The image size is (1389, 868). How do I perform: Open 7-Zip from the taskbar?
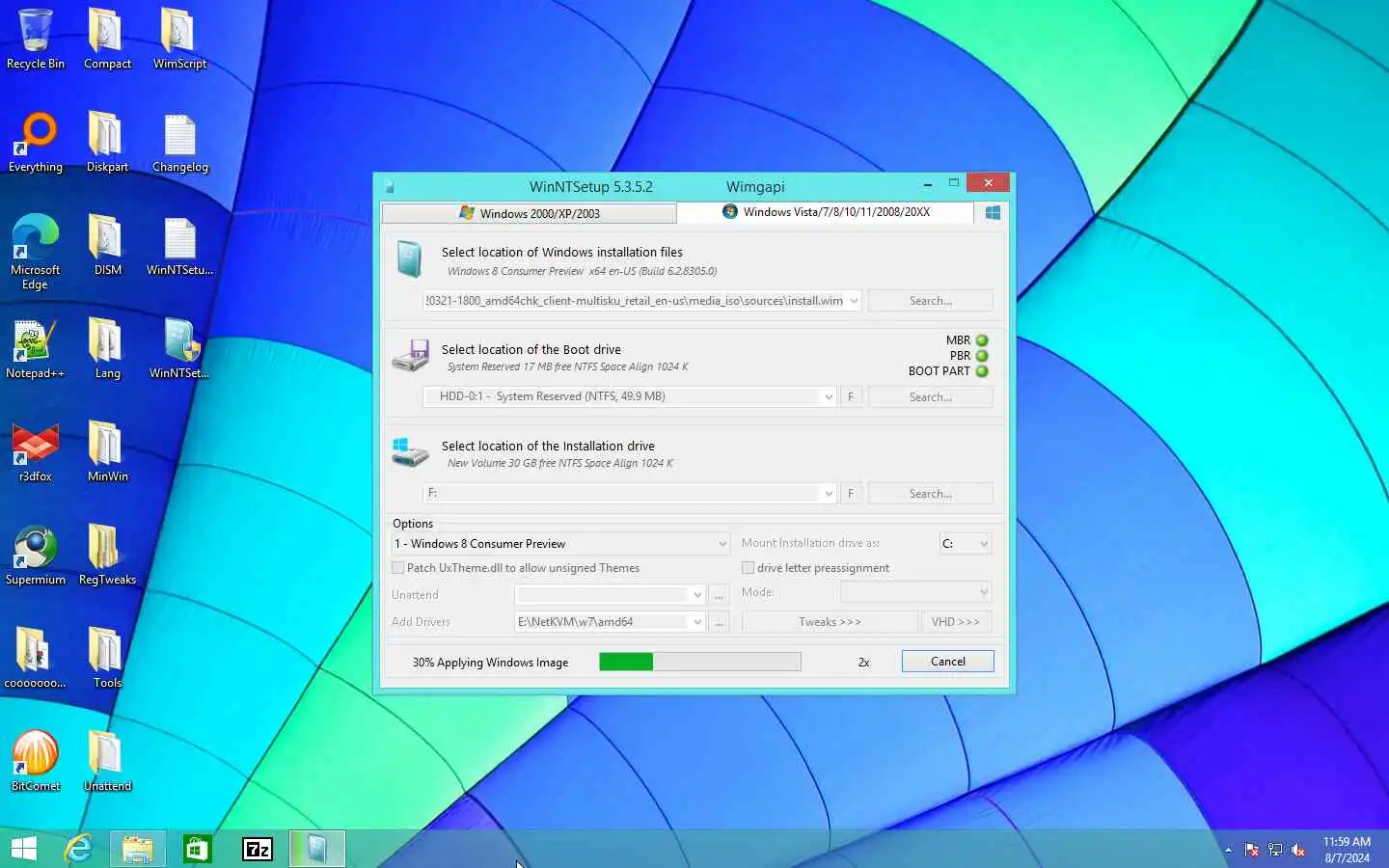click(258, 849)
